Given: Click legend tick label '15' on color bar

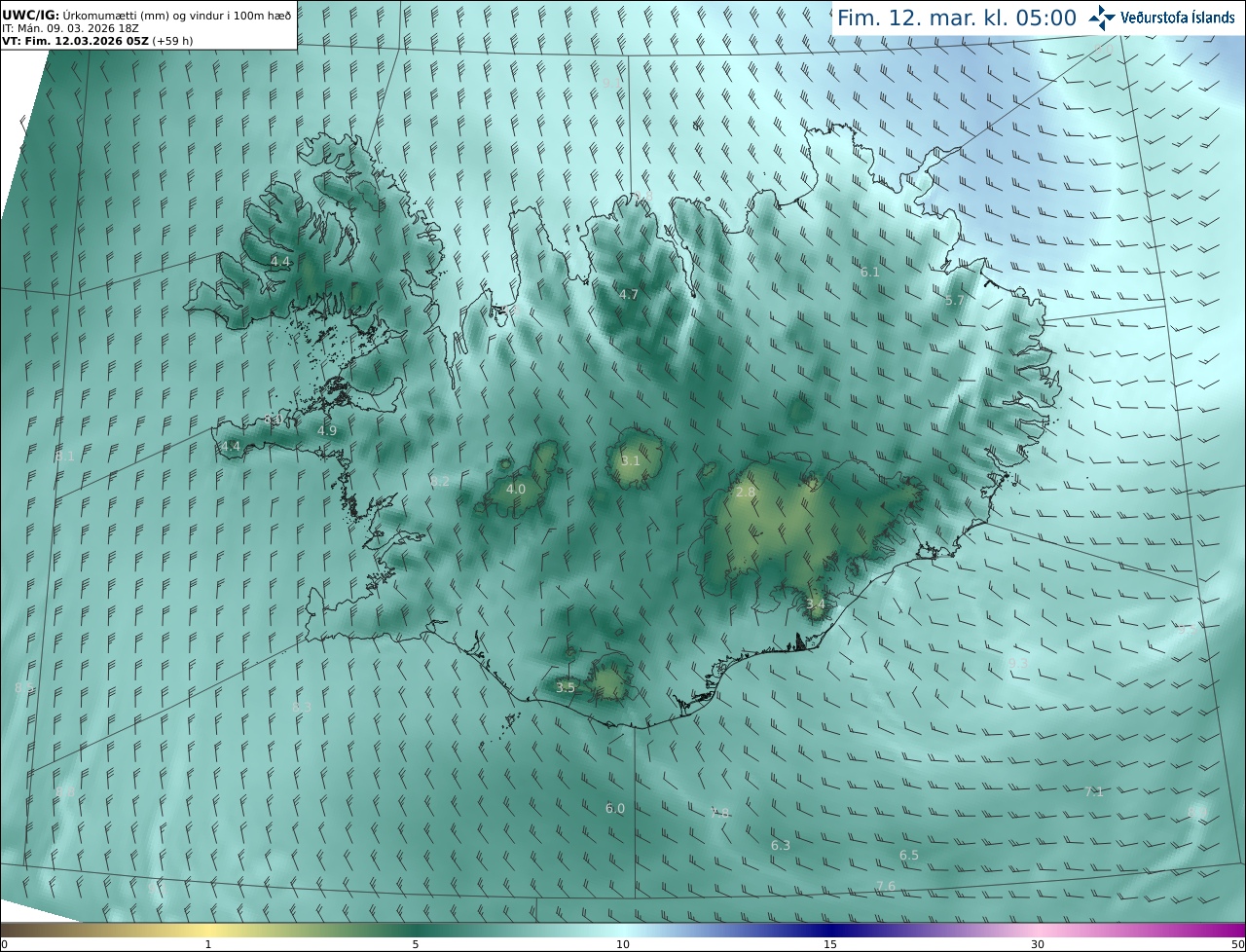Looking at the screenshot, I should point(830,944).
